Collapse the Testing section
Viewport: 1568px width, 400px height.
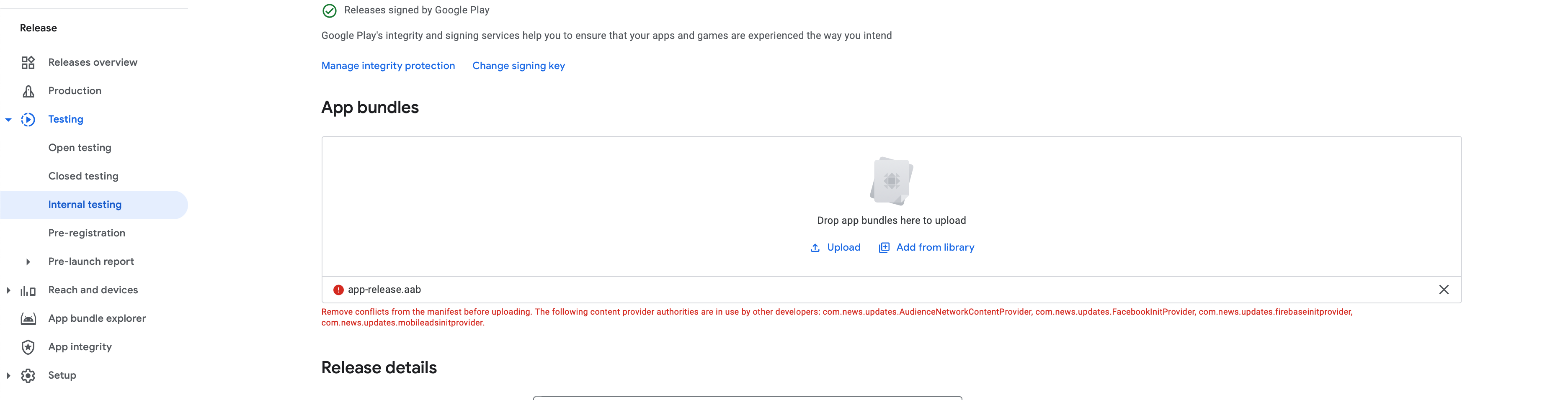8,119
